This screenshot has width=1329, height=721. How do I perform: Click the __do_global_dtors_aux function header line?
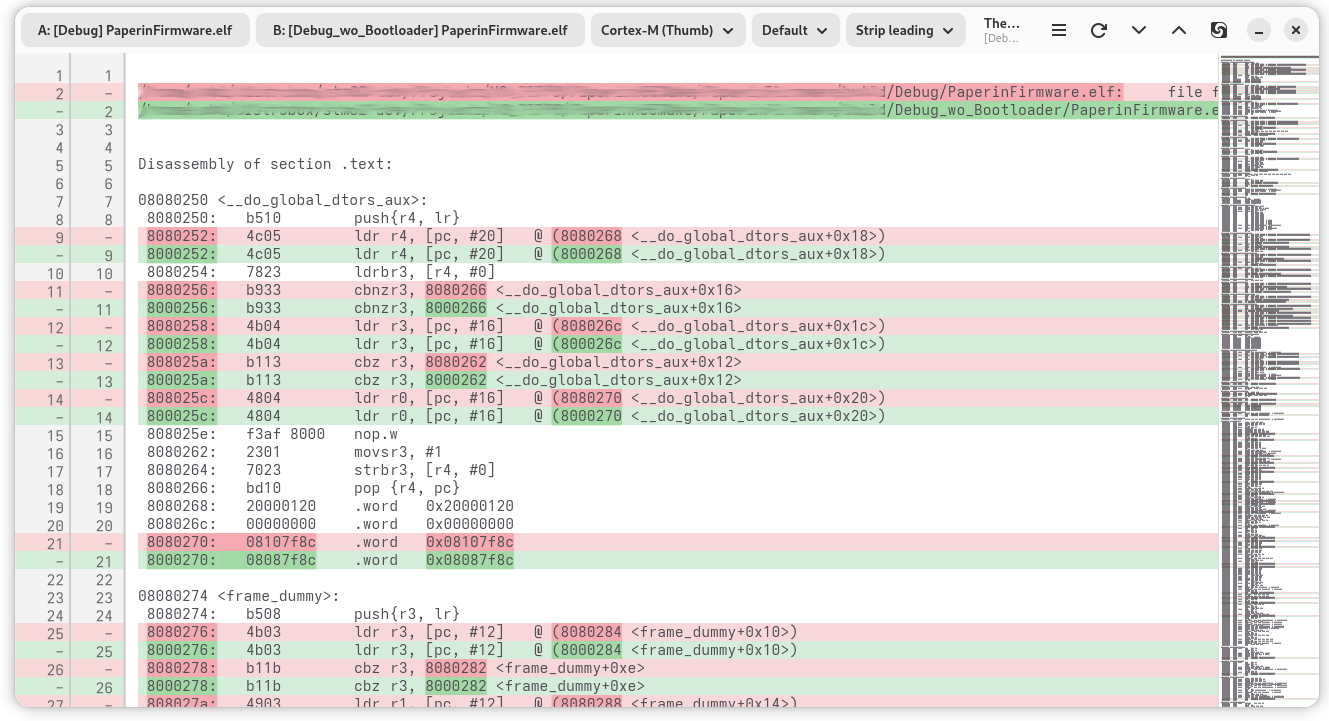tap(282, 200)
